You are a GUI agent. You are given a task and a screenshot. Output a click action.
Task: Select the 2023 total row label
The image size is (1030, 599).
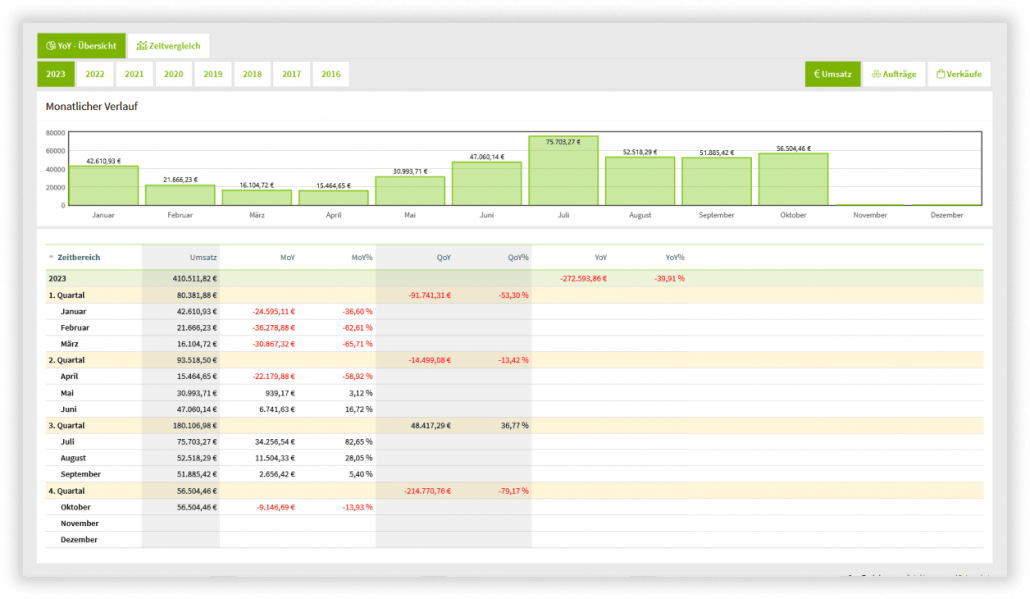tap(57, 278)
